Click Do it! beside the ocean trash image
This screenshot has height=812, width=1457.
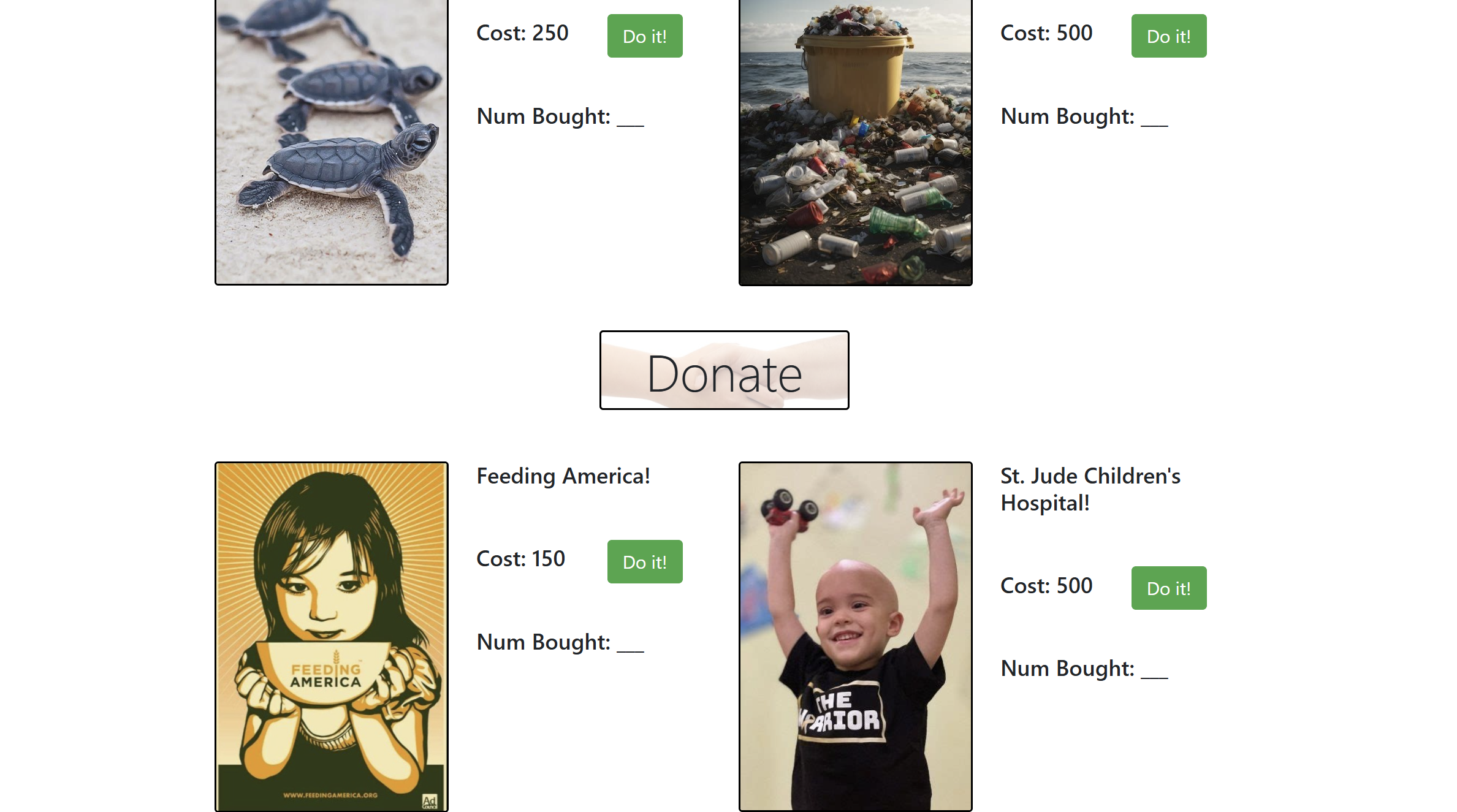(1168, 36)
